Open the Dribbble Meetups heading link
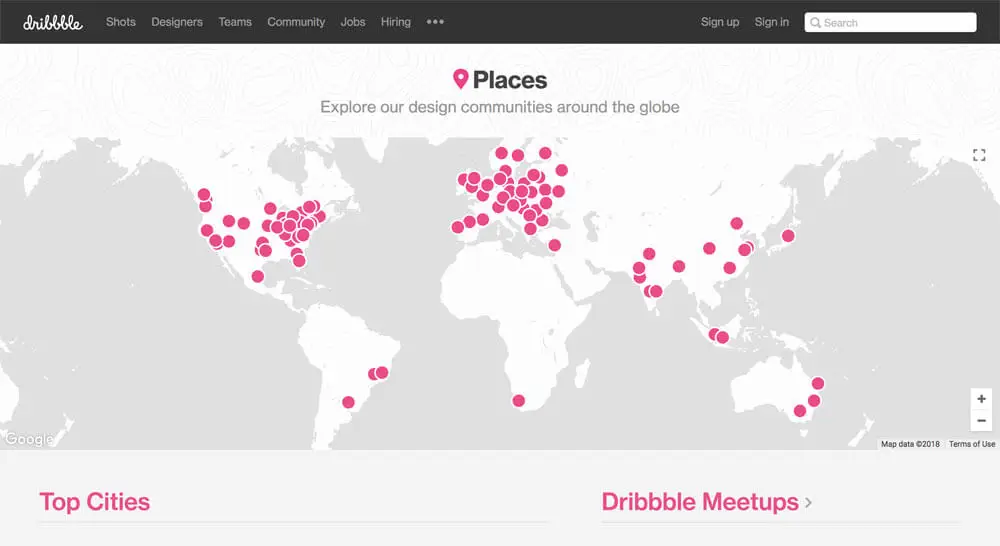This screenshot has height=546, width=1000. (x=700, y=502)
